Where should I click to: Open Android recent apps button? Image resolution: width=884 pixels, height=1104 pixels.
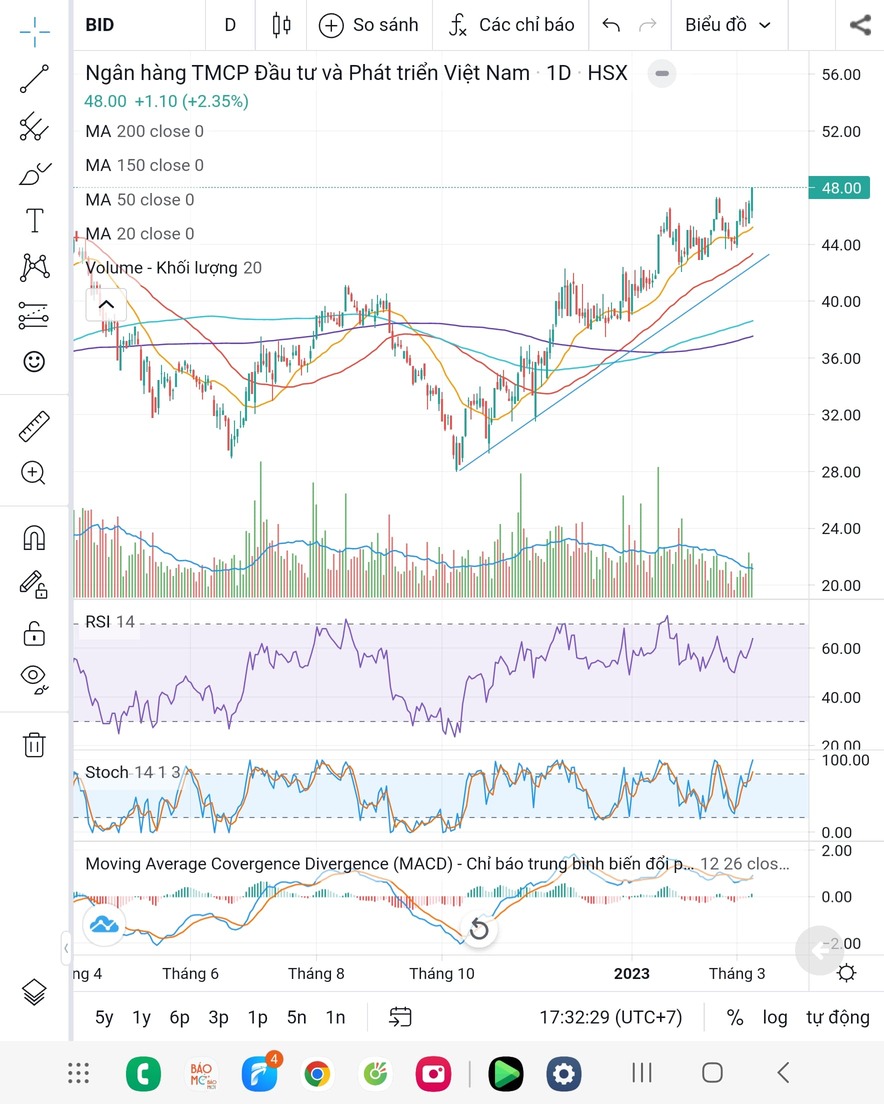click(x=641, y=1073)
